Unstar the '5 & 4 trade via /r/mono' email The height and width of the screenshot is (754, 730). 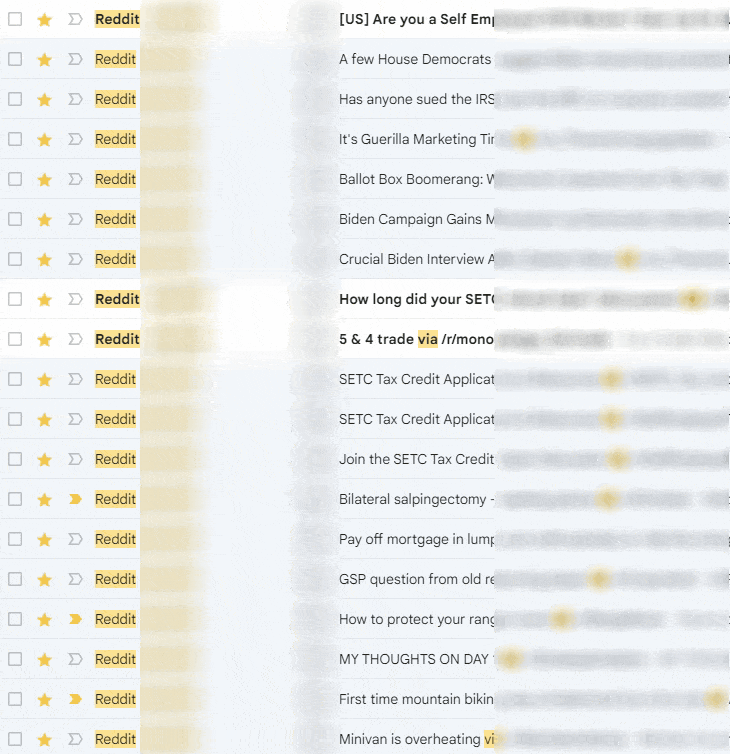[x=44, y=339]
